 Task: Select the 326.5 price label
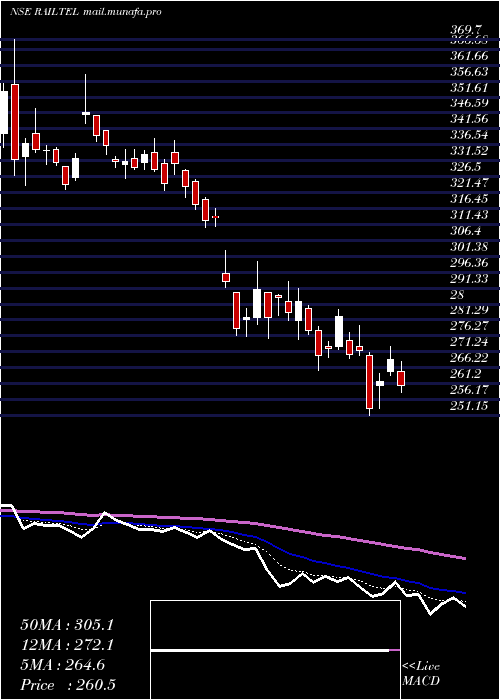pyautogui.click(x=467, y=167)
